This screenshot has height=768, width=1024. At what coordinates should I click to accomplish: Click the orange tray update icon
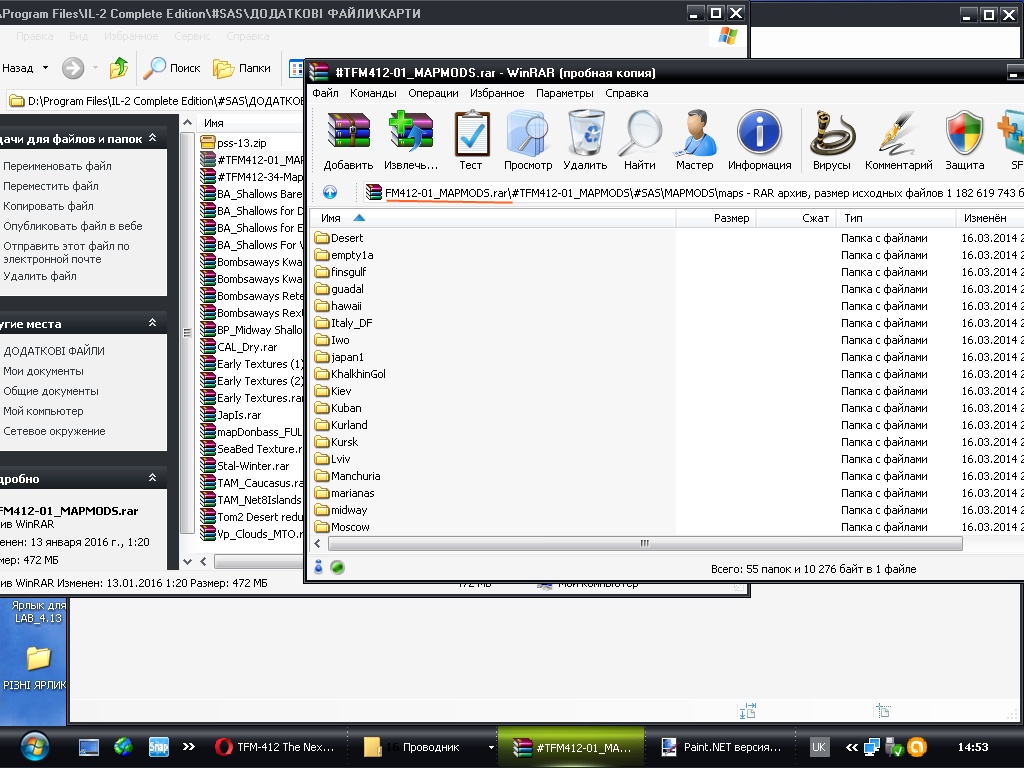coord(917,746)
